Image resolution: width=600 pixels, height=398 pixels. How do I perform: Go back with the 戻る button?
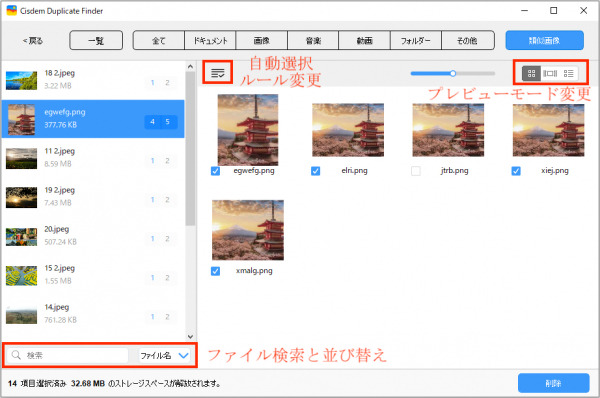(x=33, y=41)
